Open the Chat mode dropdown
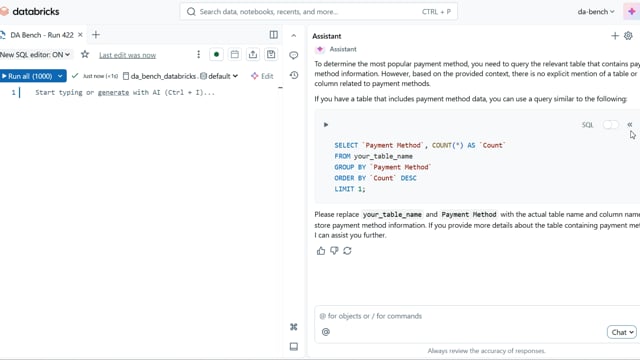Image resolution: width=640 pixels, height=360 pixels. (x=622, y=332)
